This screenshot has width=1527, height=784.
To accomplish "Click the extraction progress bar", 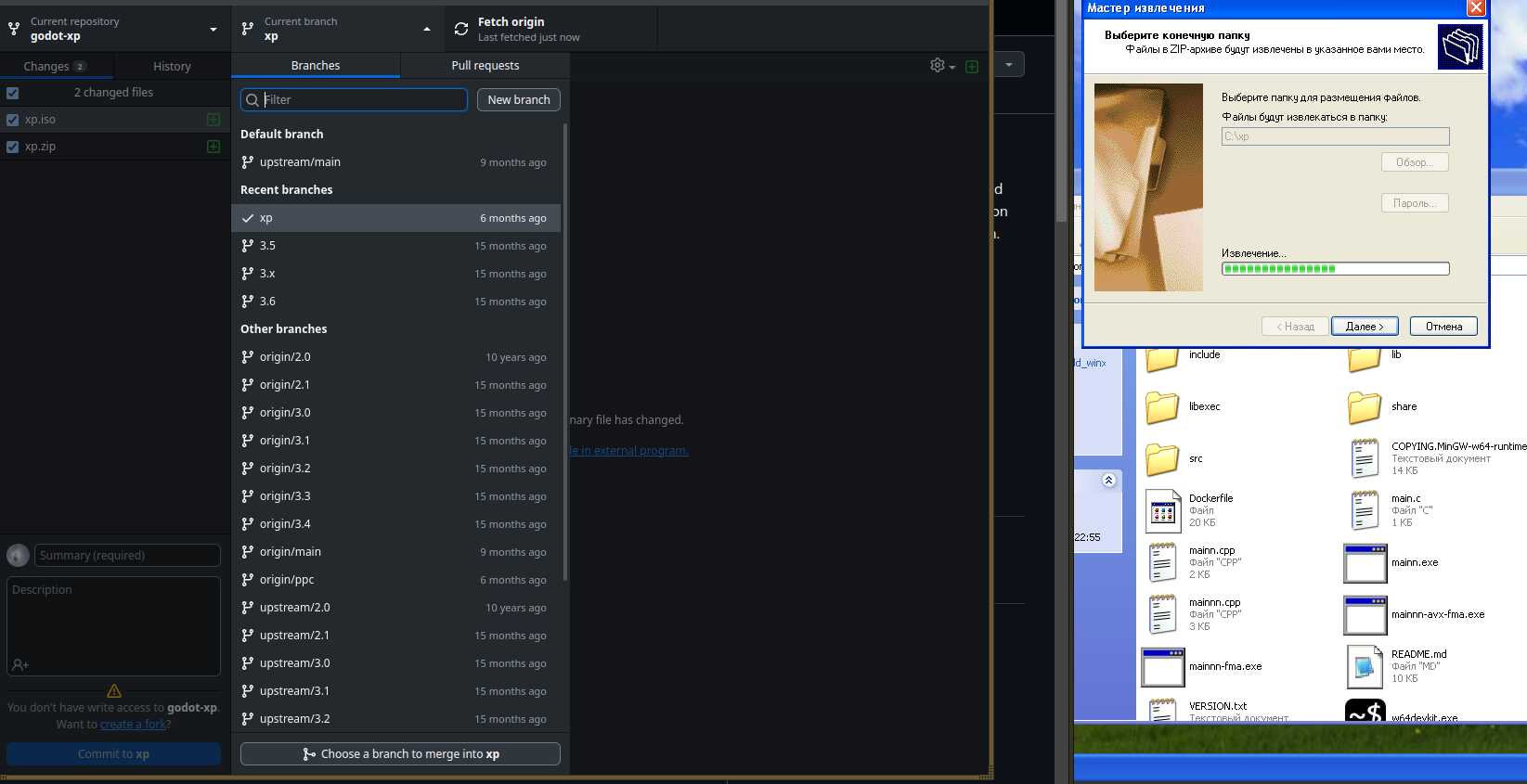I will point(1335,269).
